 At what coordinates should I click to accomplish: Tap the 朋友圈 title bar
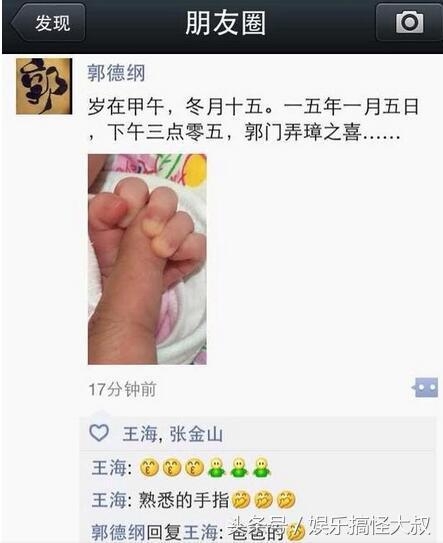point(225,23)
